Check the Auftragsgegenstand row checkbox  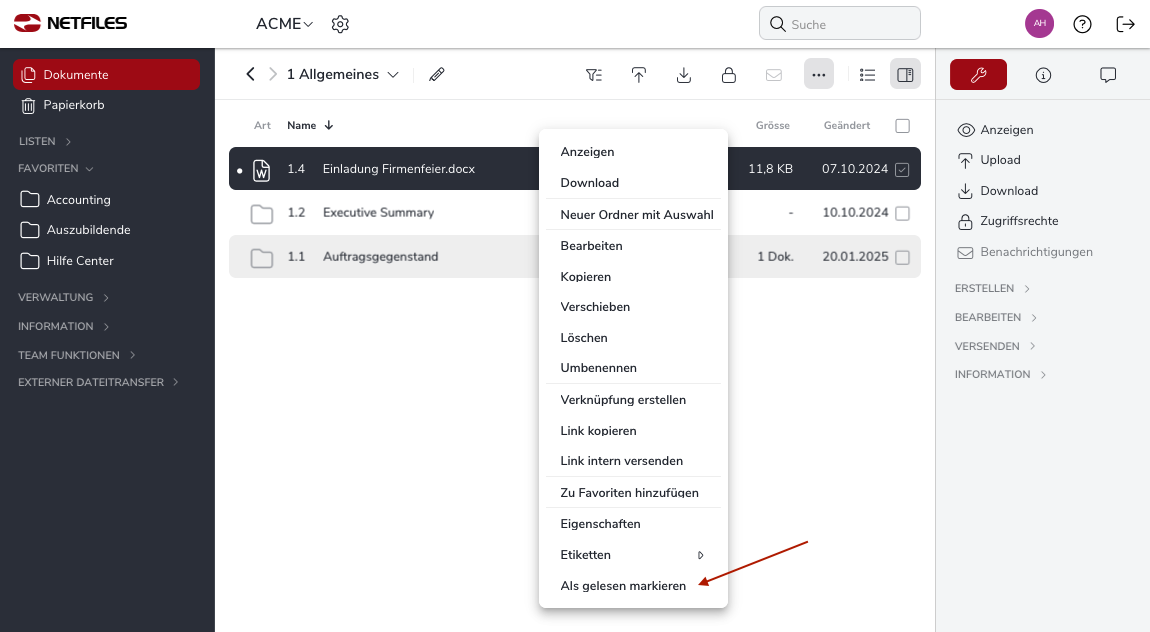(903, 257)
